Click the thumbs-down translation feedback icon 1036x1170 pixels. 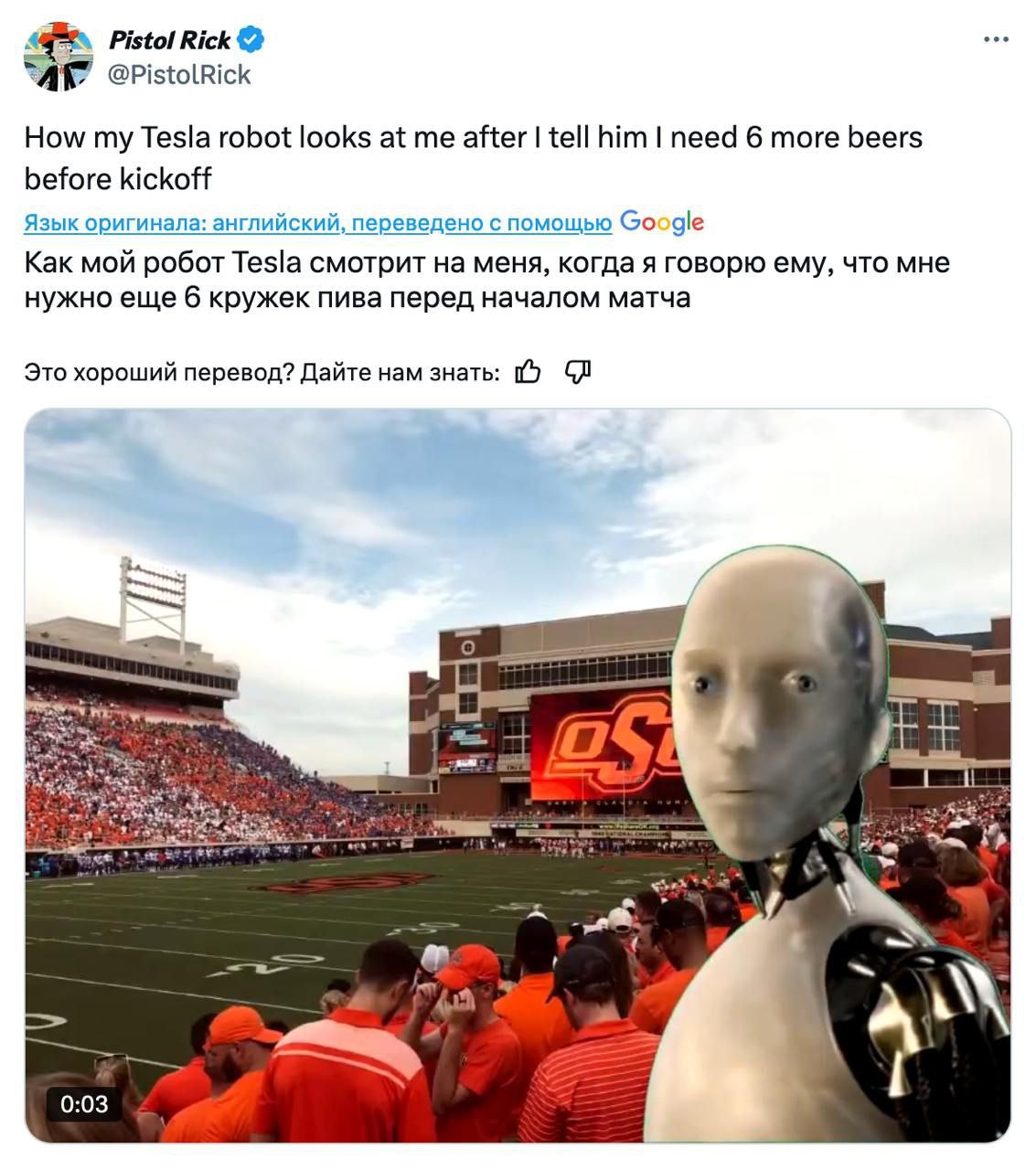tap(578, 372)
